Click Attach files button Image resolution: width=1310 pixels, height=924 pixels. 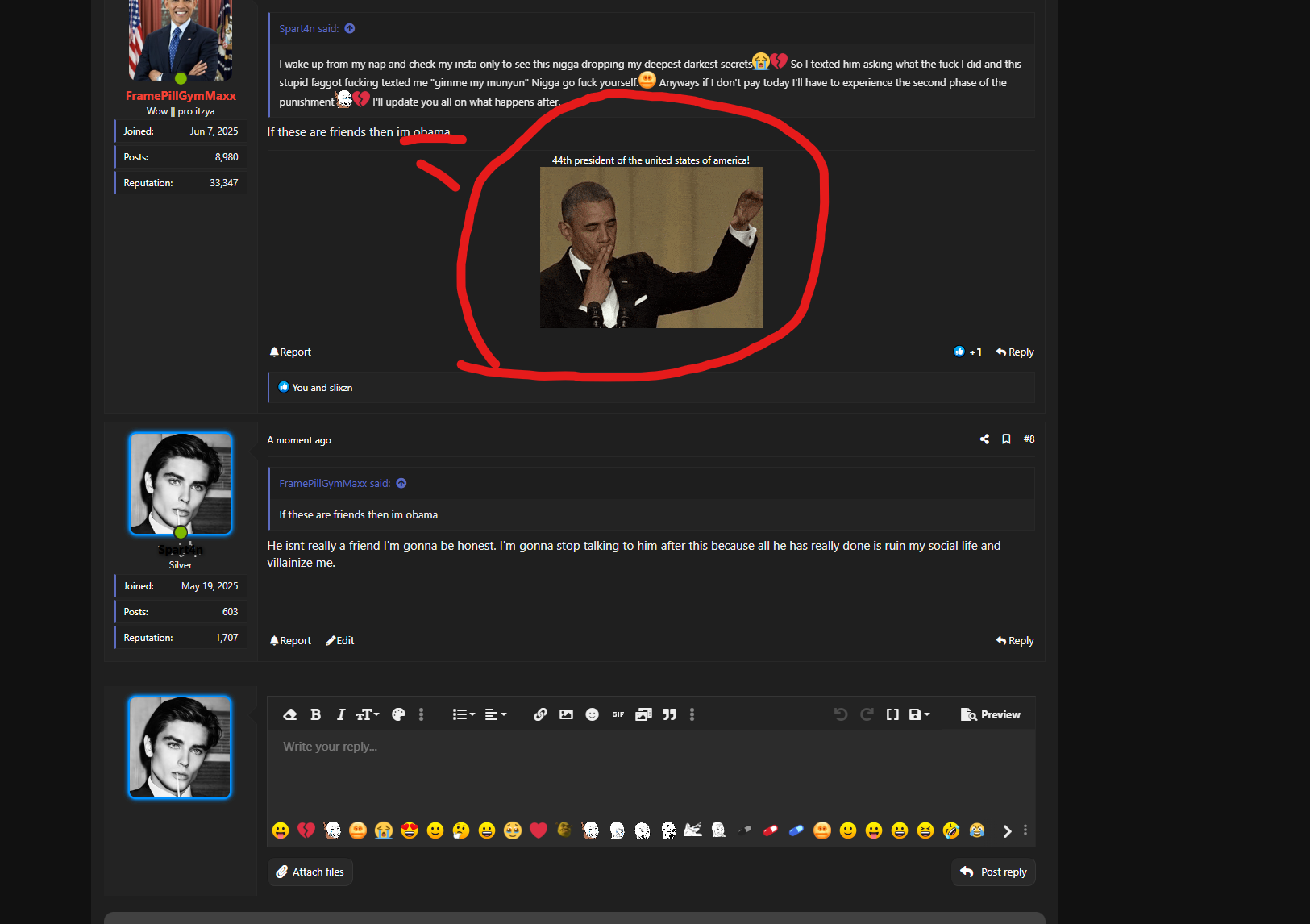[x=310, y=872]
